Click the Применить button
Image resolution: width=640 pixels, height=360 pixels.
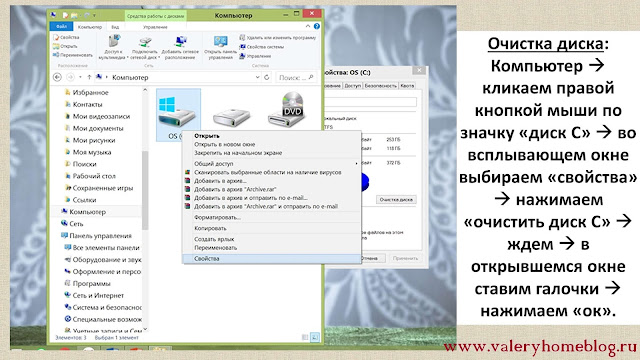405,258
